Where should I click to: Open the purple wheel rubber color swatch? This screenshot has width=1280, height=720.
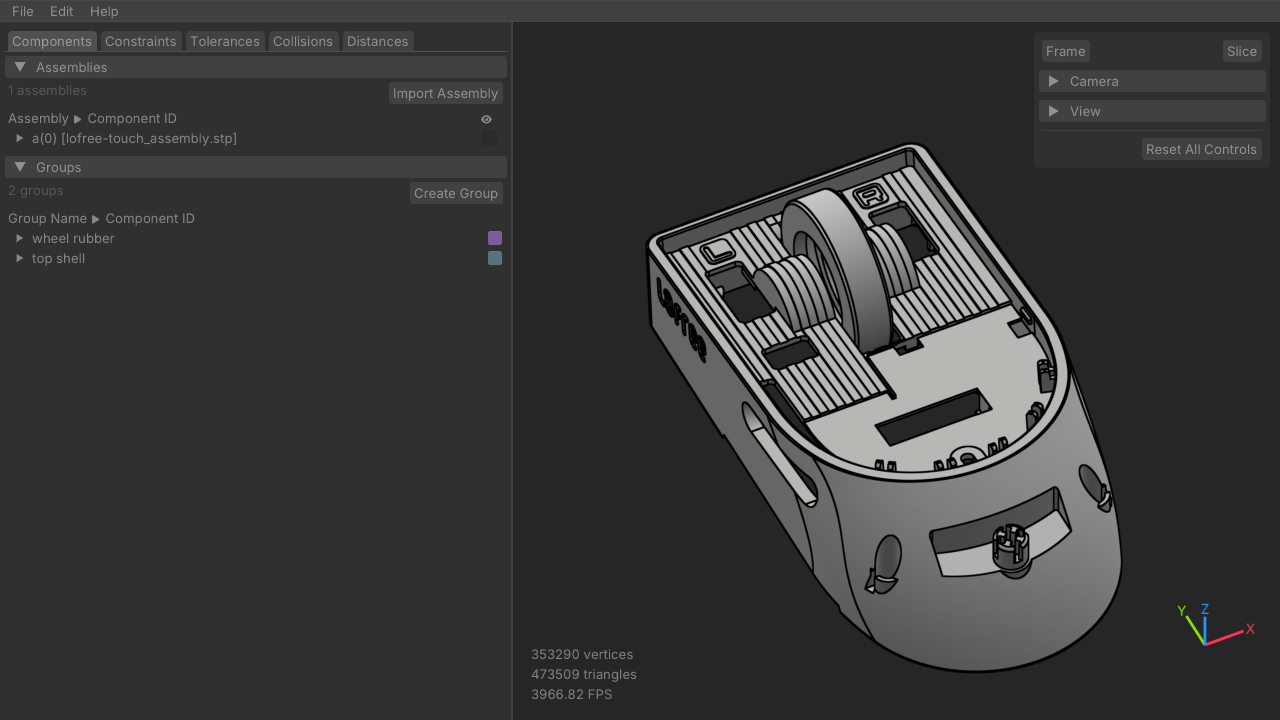click(x=494, y=238)
